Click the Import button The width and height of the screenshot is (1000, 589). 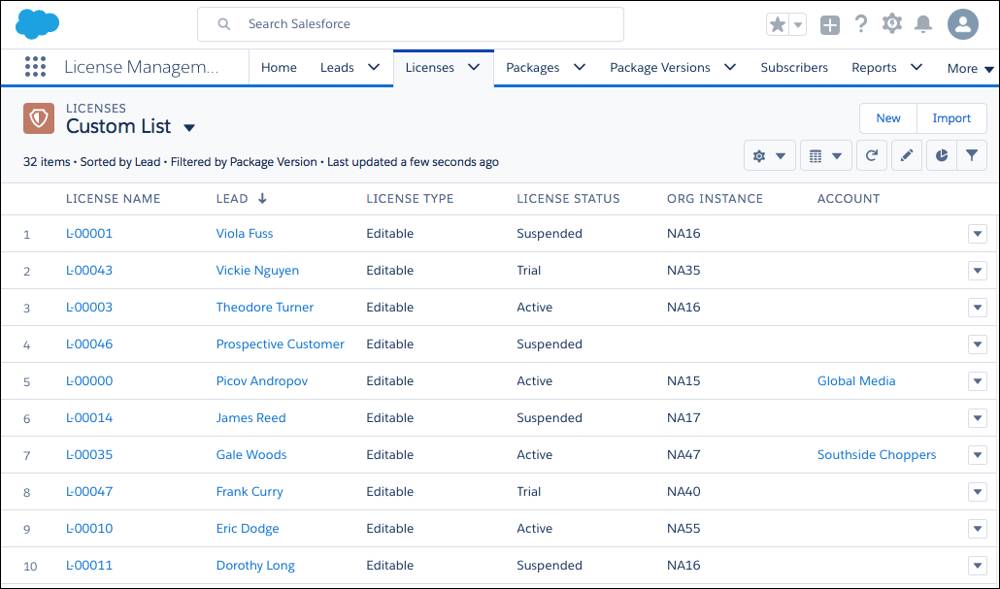click(x=951, y=118)
